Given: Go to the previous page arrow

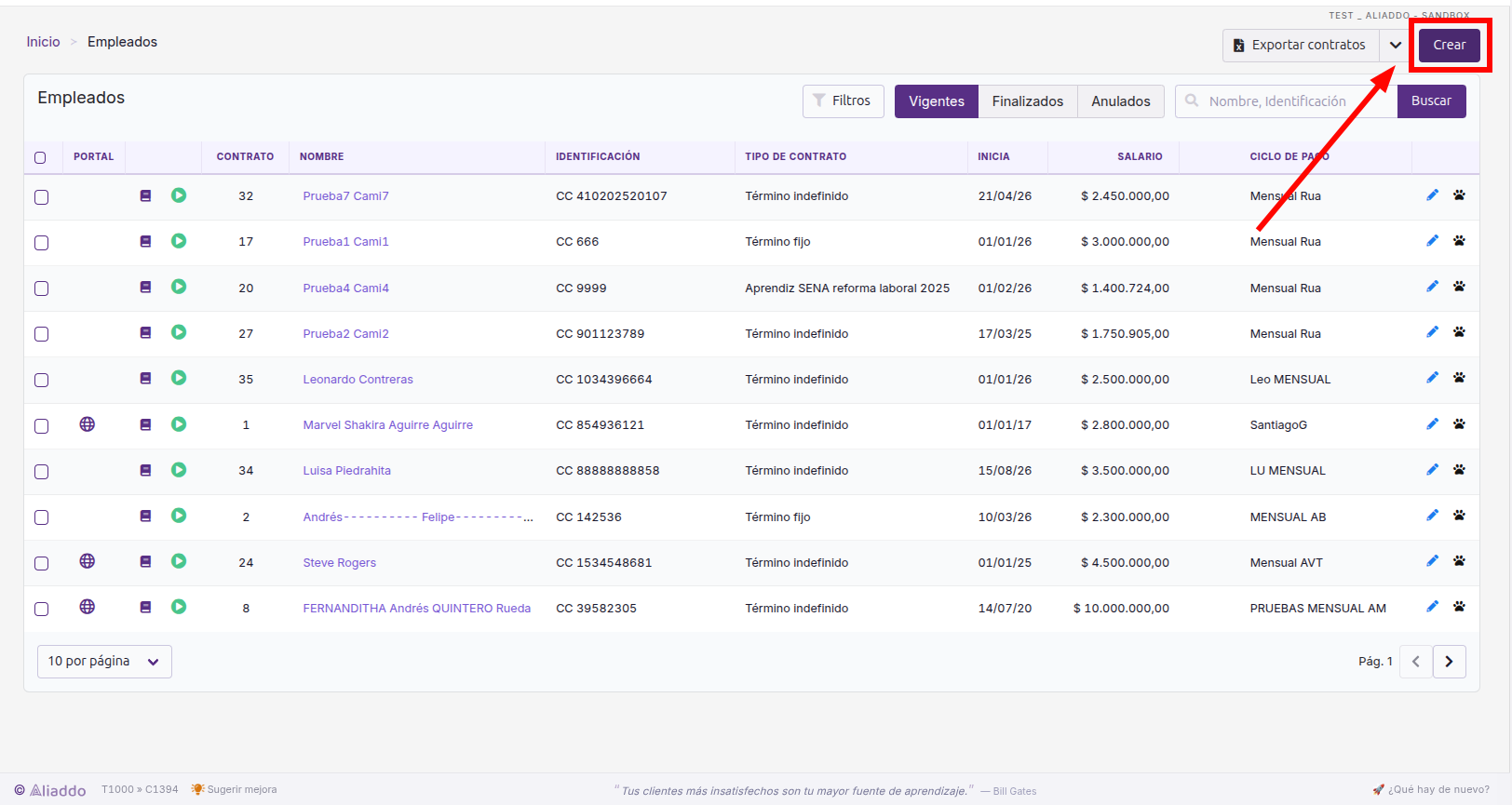Looking at the screenshot, I should click(1416, 662).
